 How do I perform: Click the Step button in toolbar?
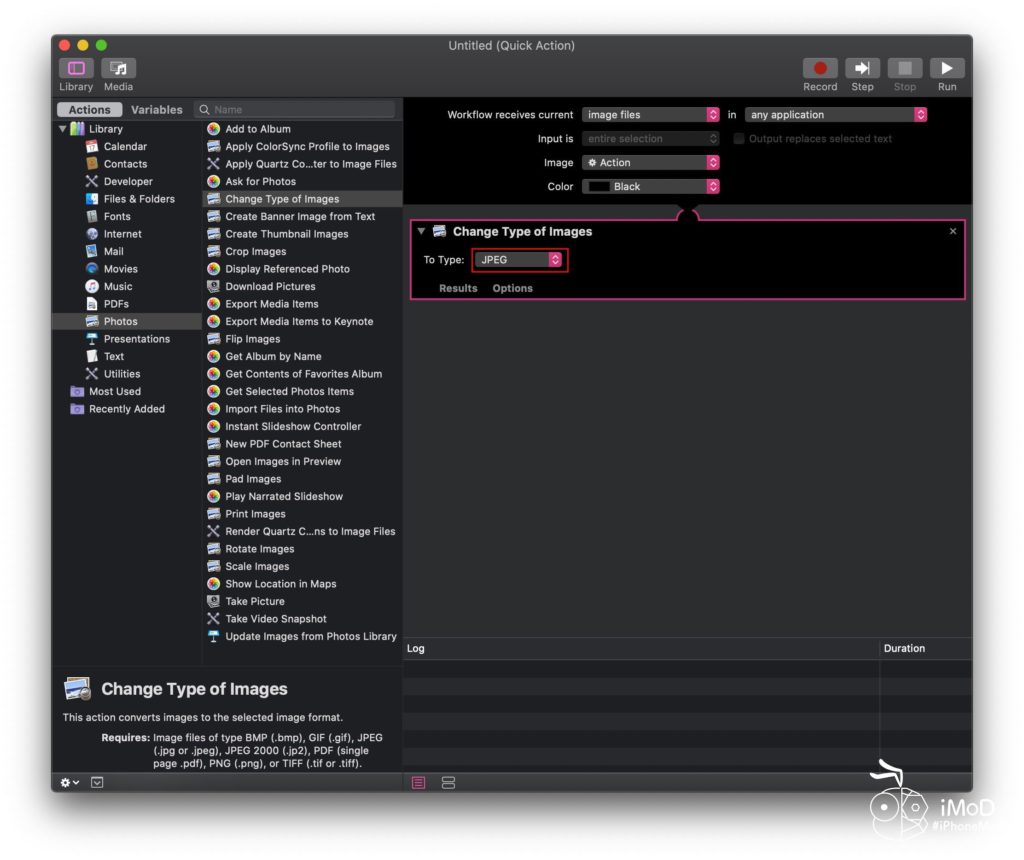pos(862,69)
